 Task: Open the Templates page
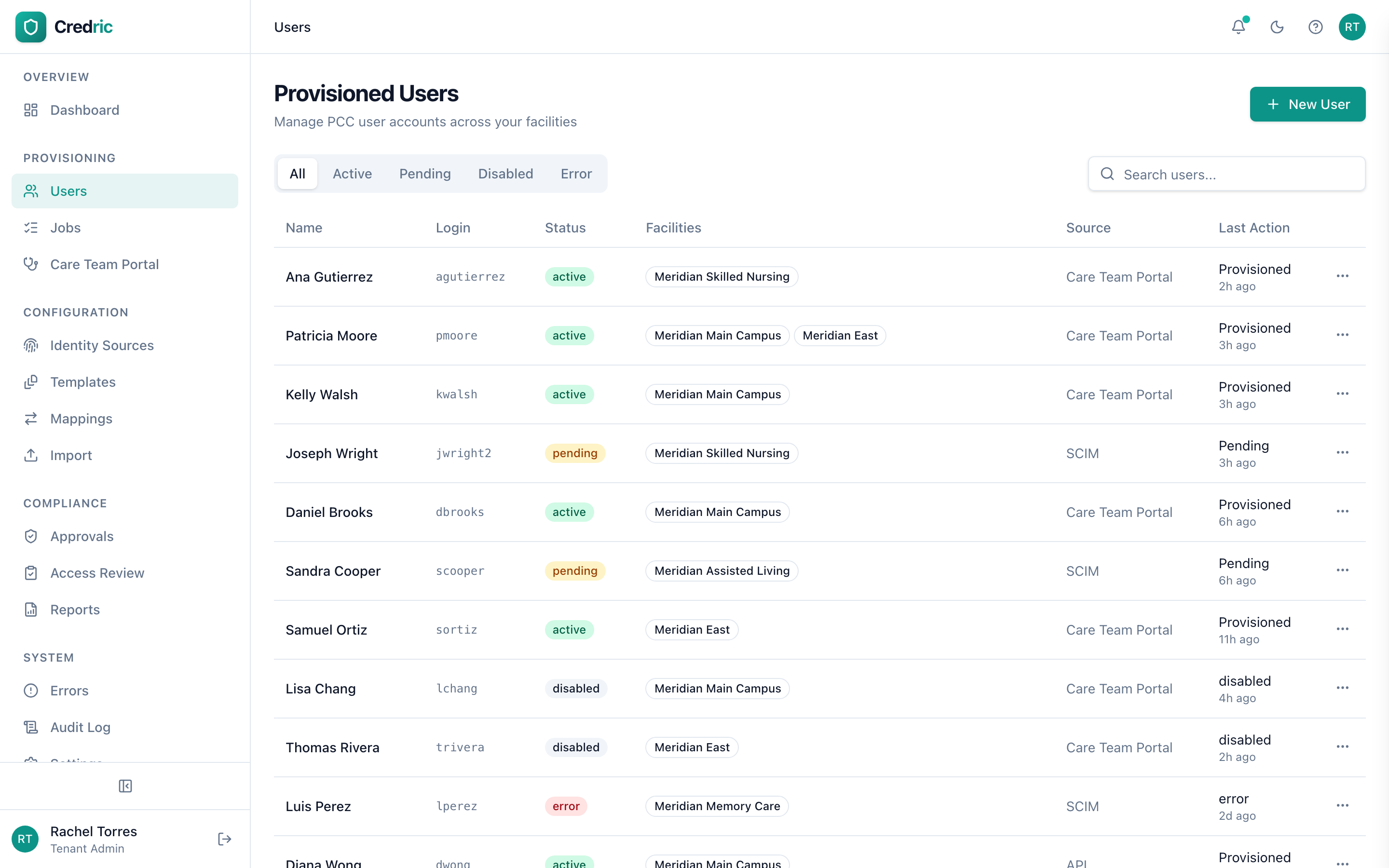tap(83, 382)
